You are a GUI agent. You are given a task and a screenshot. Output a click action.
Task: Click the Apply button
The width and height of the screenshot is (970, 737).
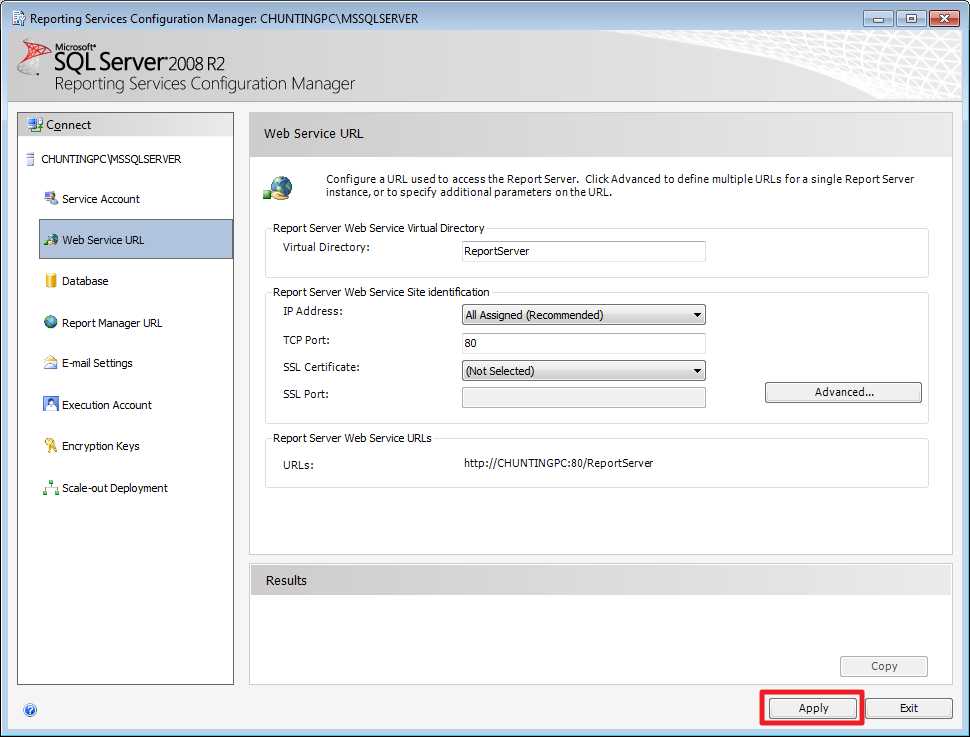coord(813,708)
